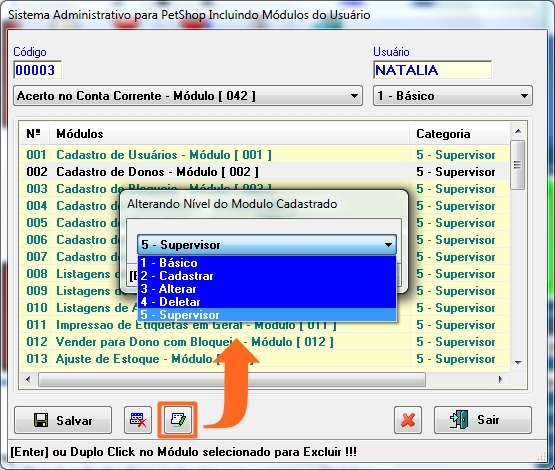555x470 pixels.
Task: Select '2 - Cadastrar' option
Action: (x=267, y=276)
